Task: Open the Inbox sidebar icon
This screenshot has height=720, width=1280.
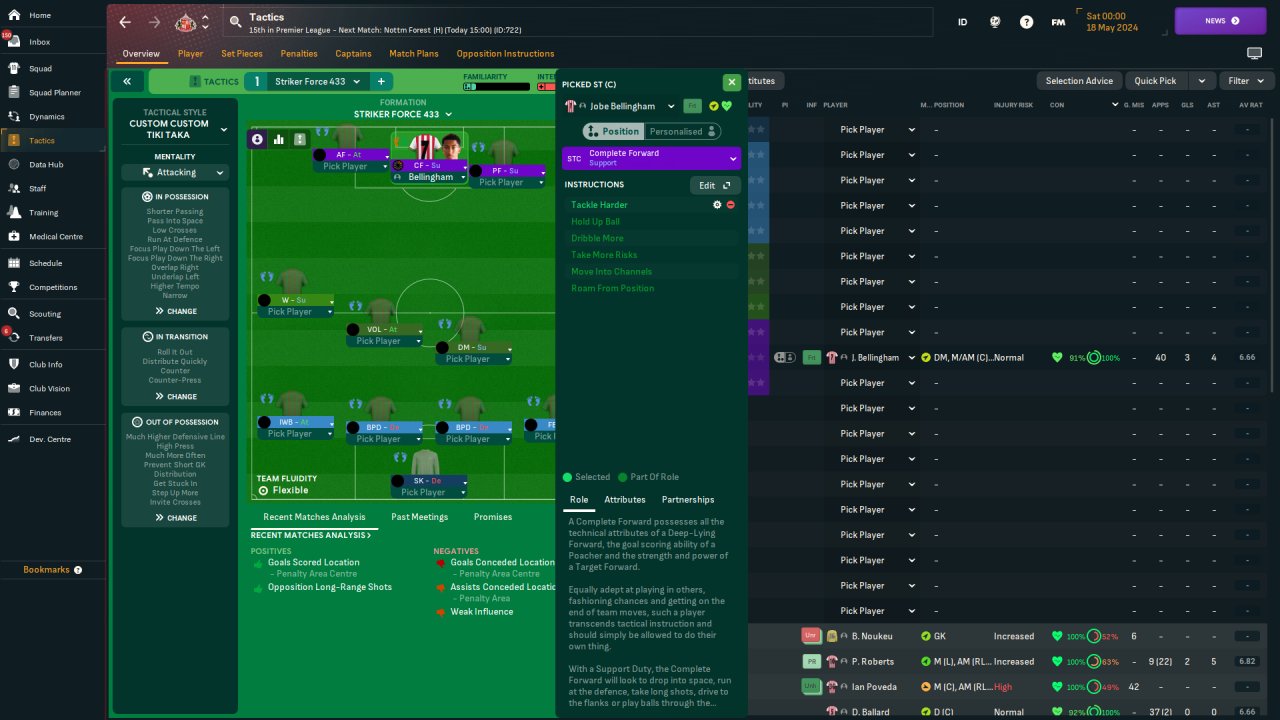Action: coord(15,42)
